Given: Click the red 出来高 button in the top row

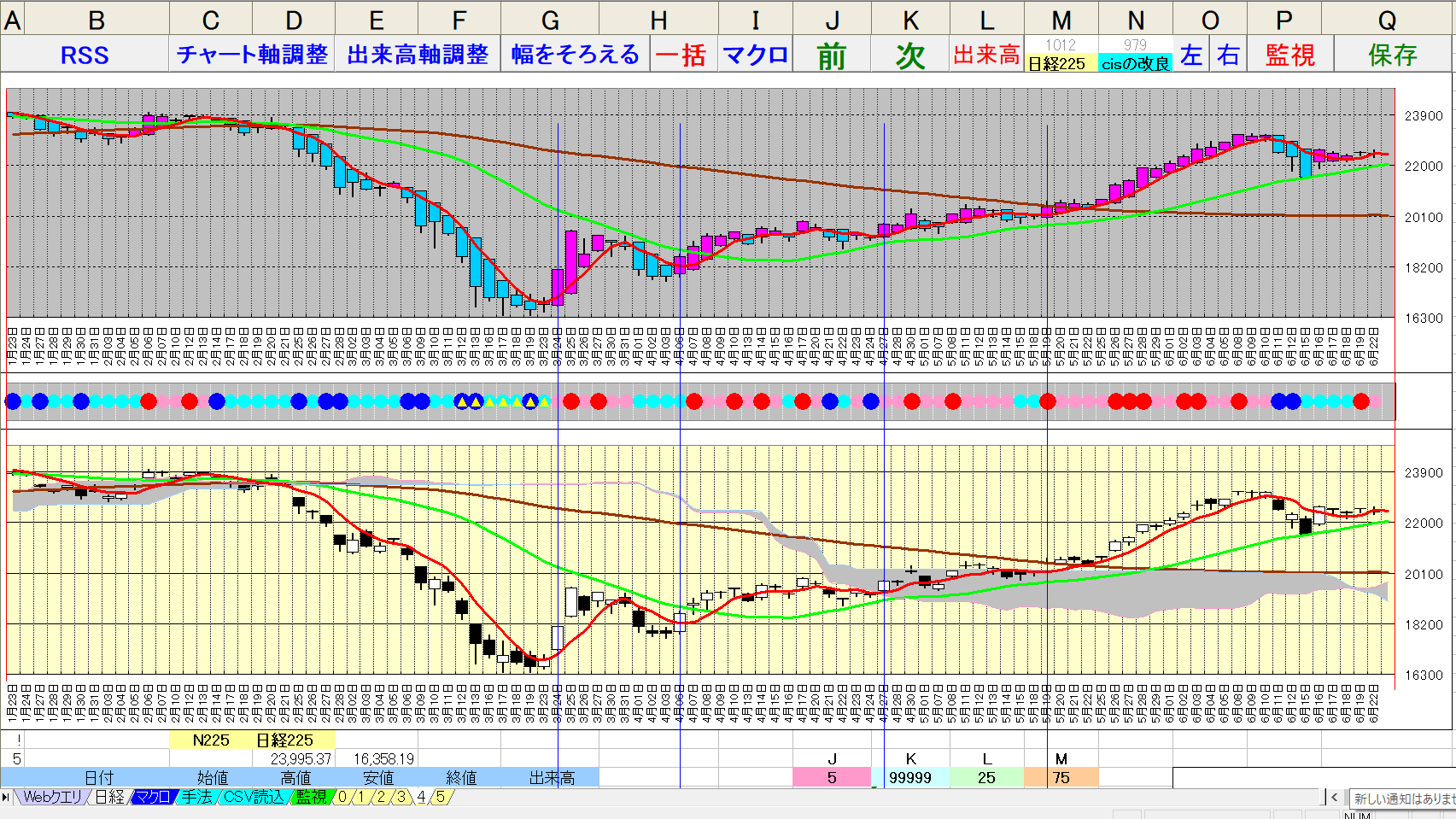Looking at the screenshot, I should click(x=986, y=54).
